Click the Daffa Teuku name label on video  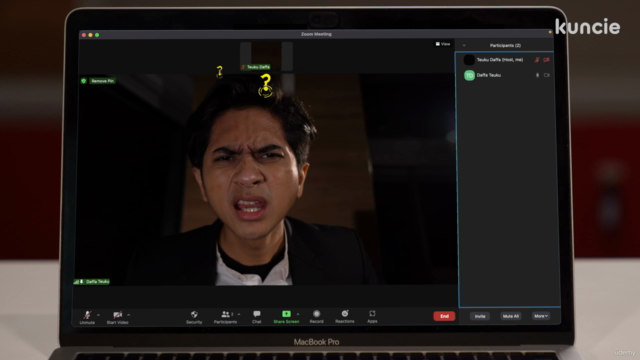pos(98,282)
